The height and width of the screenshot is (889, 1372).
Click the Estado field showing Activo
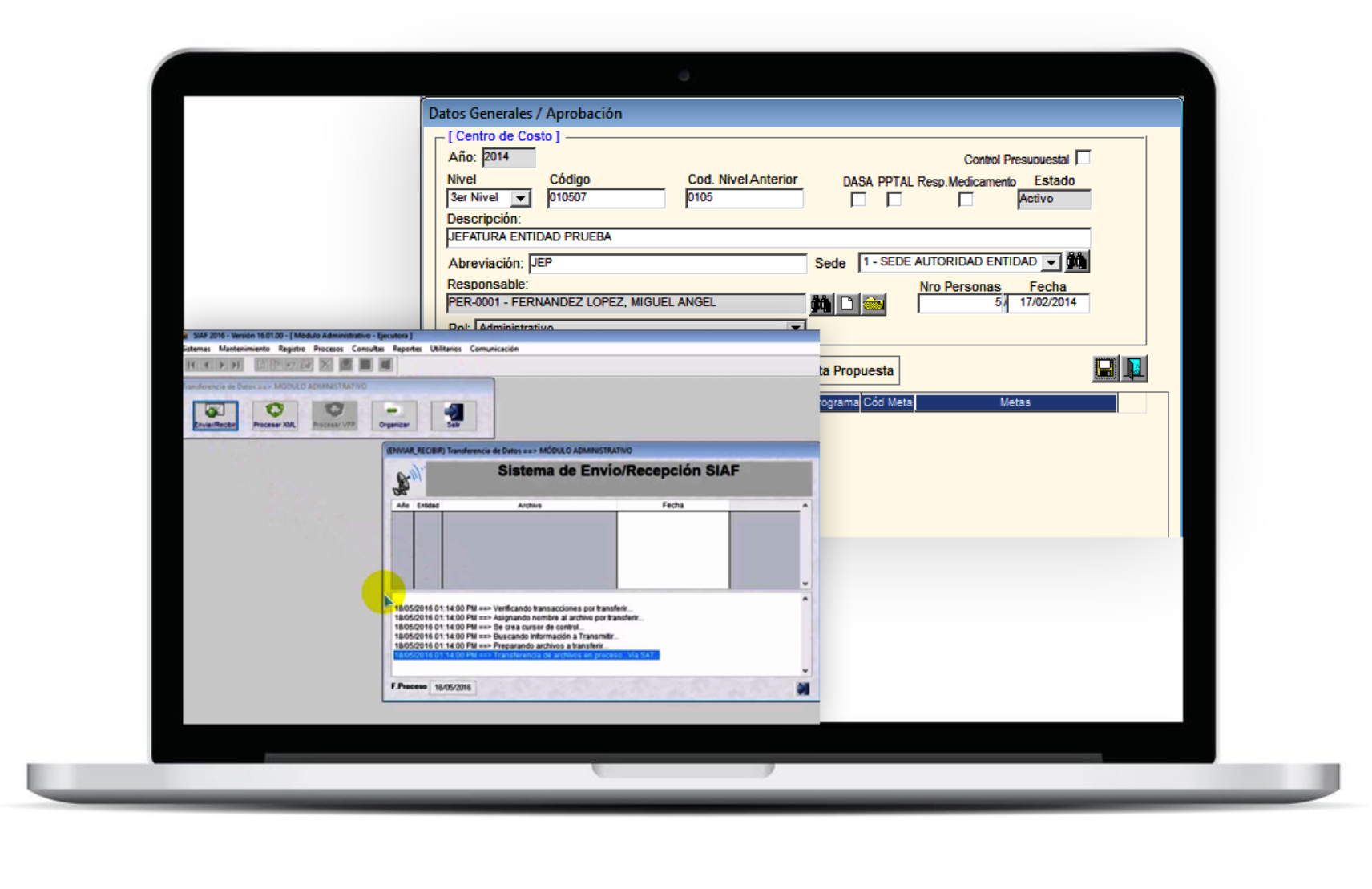pos(1054,199)
